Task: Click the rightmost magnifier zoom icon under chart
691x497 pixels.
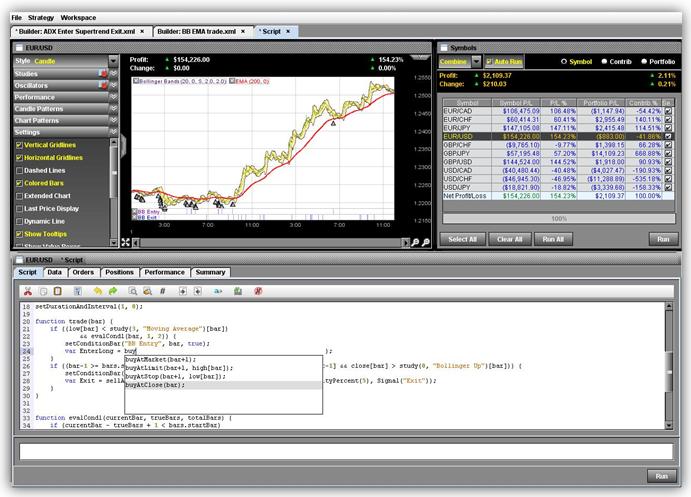Action: [424, 242]
